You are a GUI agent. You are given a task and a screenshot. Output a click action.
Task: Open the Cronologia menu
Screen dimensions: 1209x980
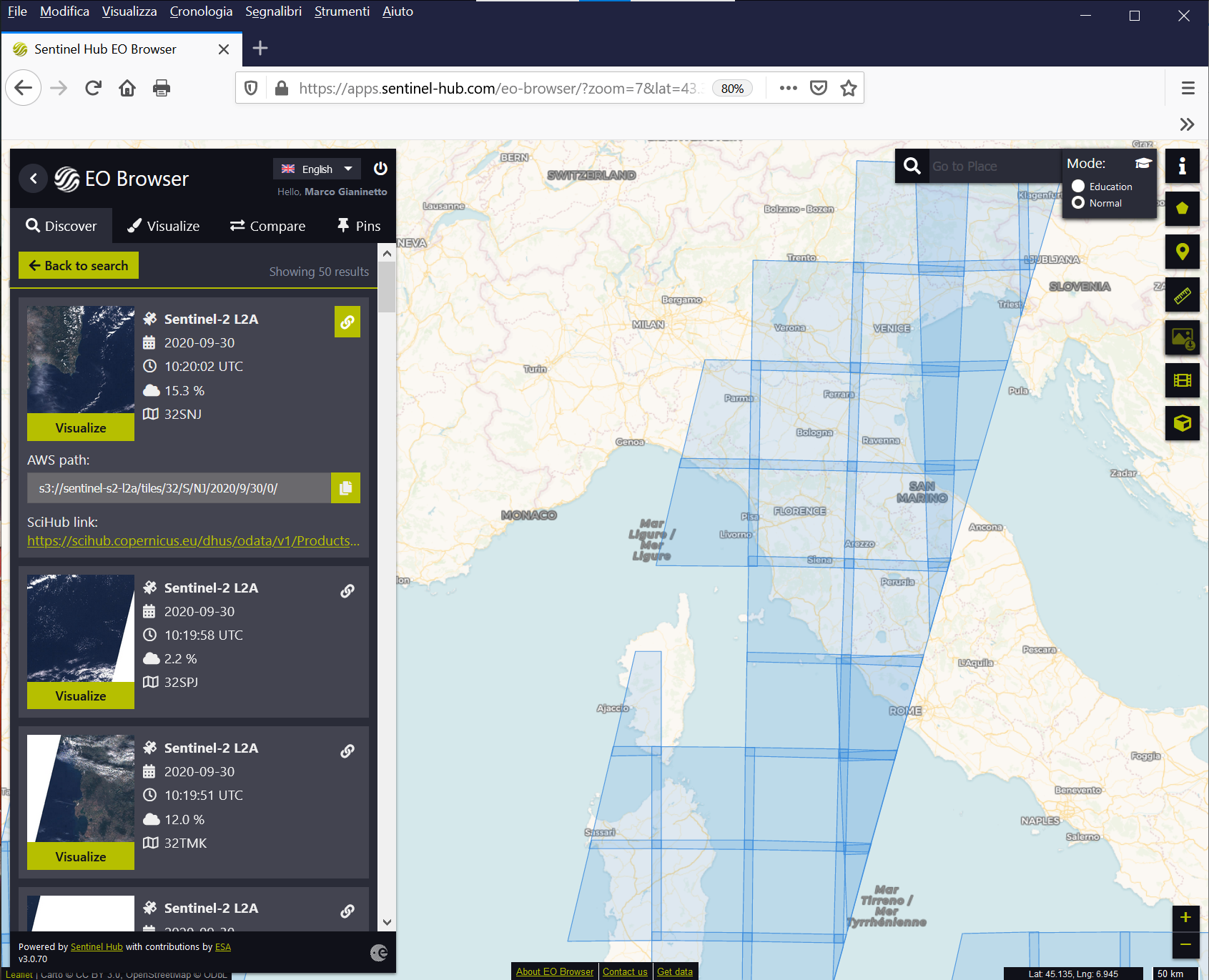201,11
